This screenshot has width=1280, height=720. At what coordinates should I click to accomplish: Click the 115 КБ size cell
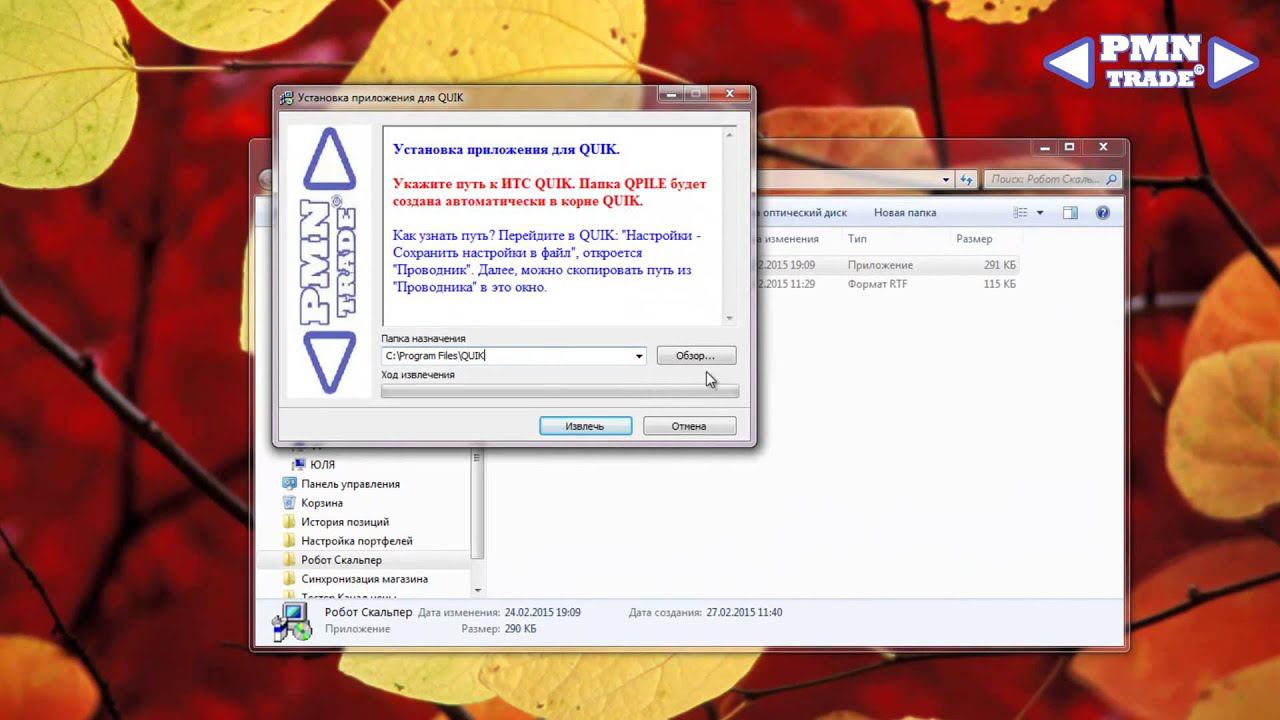pyautogui.click(x=1000, y=284)
